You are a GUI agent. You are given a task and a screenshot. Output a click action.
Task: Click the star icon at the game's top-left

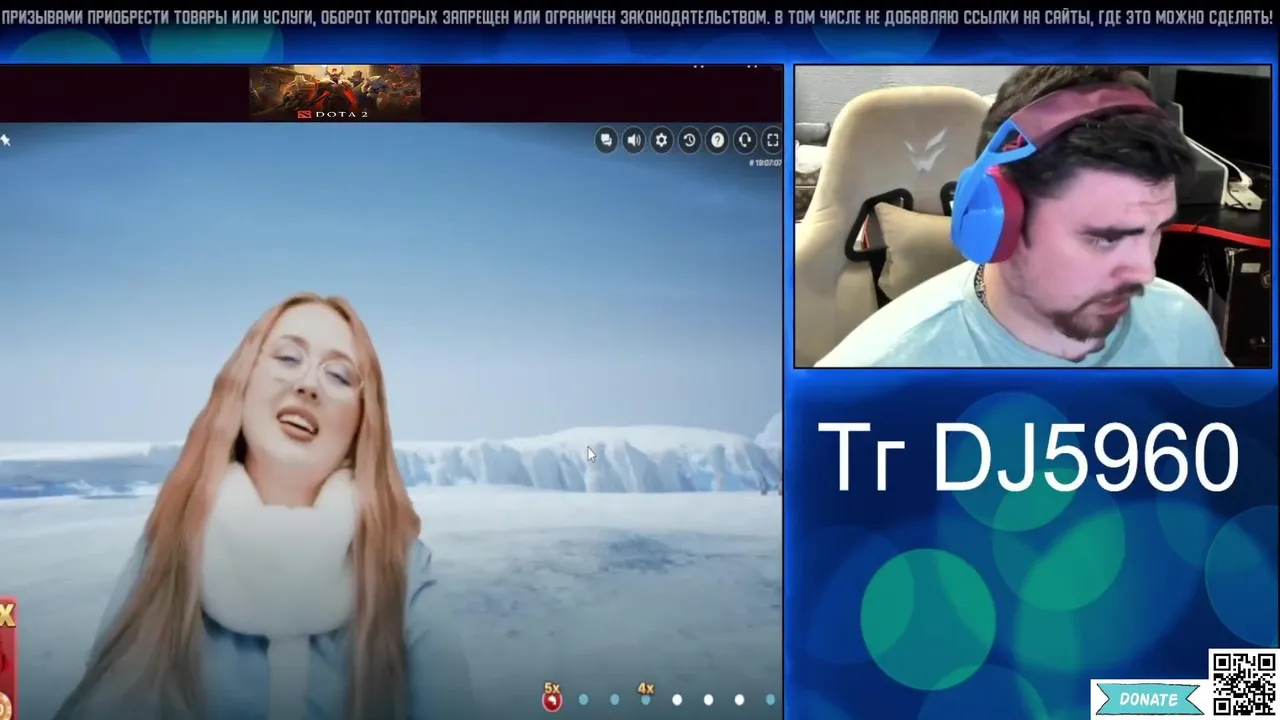tap(5, 140)
